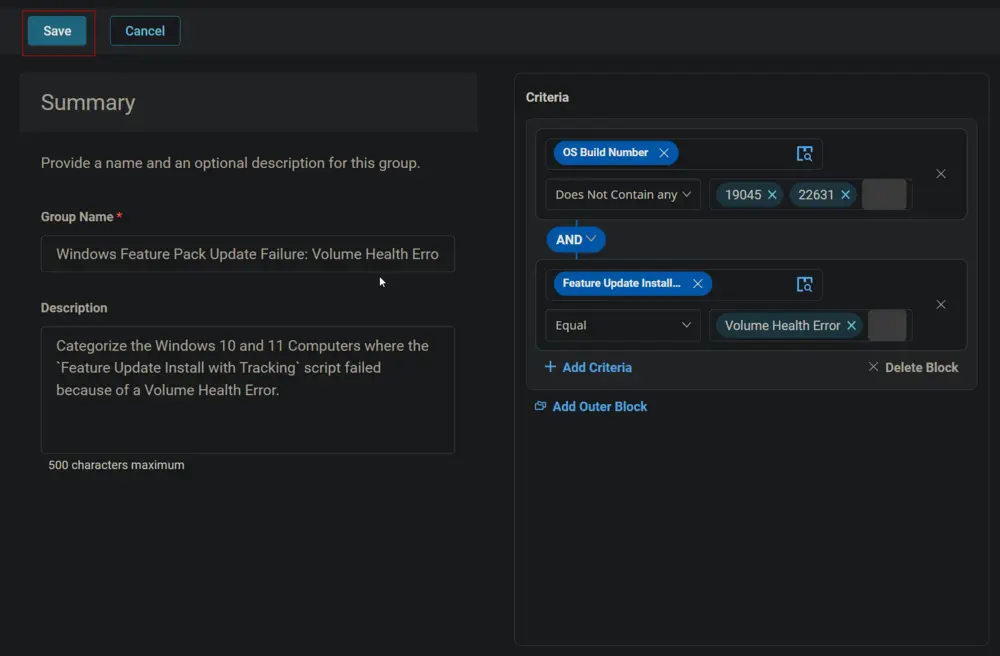Edit the Group Name field
The image size is (1000, 656).
pyautogui.click(x=247, y=254)
